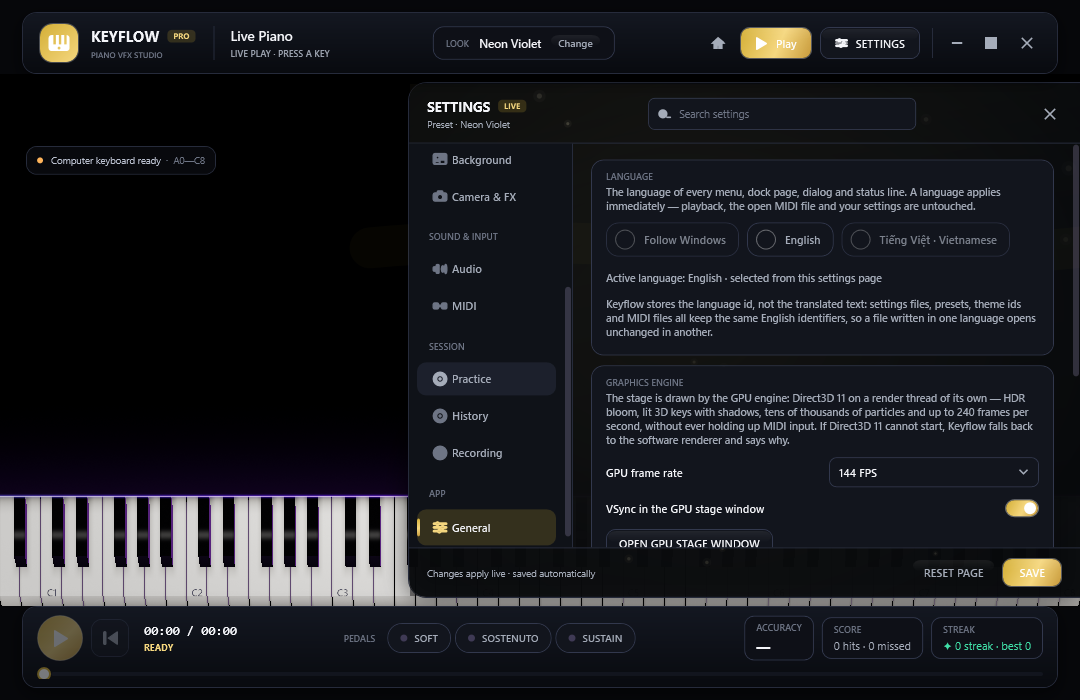Toggle the Sustain pedal
The height and width of the screenshot is (700, 1080).
pos(595,638)
